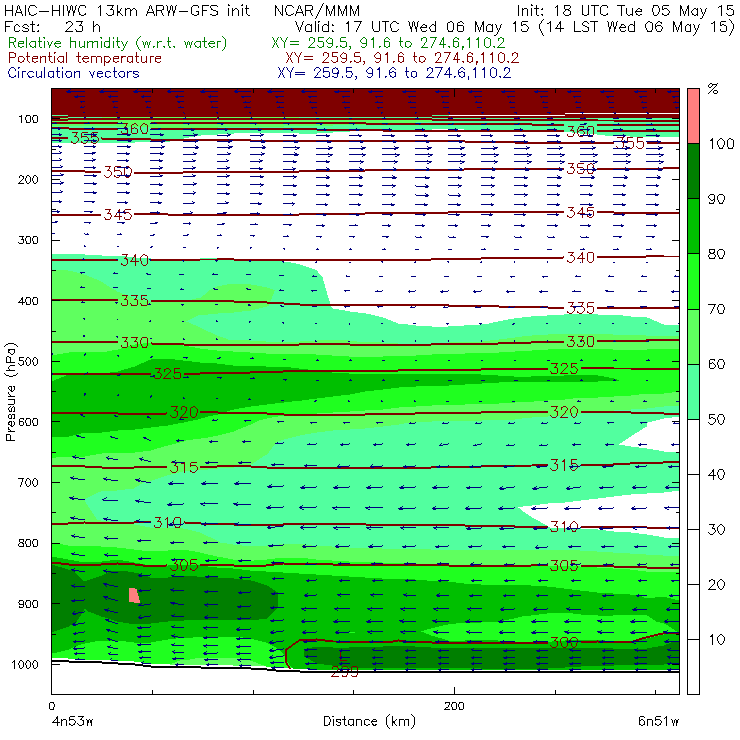Click the blue XY coordinates line
This screenshot has height=740, width=740.
click(x=394, y=73)
